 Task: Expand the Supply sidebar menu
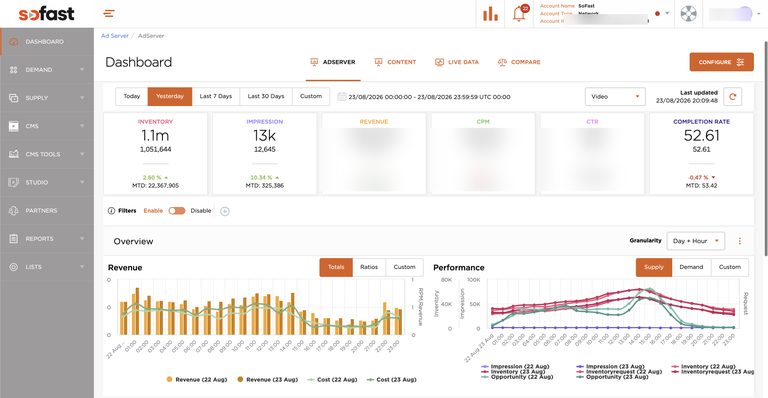point(82,98)
